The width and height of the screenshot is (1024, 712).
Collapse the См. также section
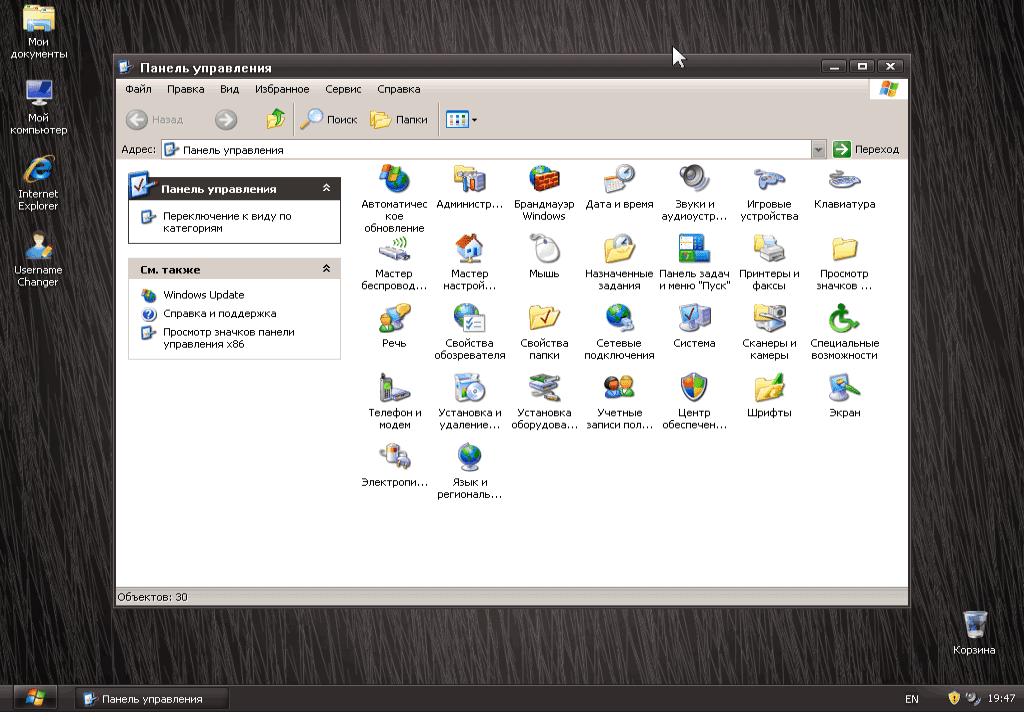coord(327,268)
